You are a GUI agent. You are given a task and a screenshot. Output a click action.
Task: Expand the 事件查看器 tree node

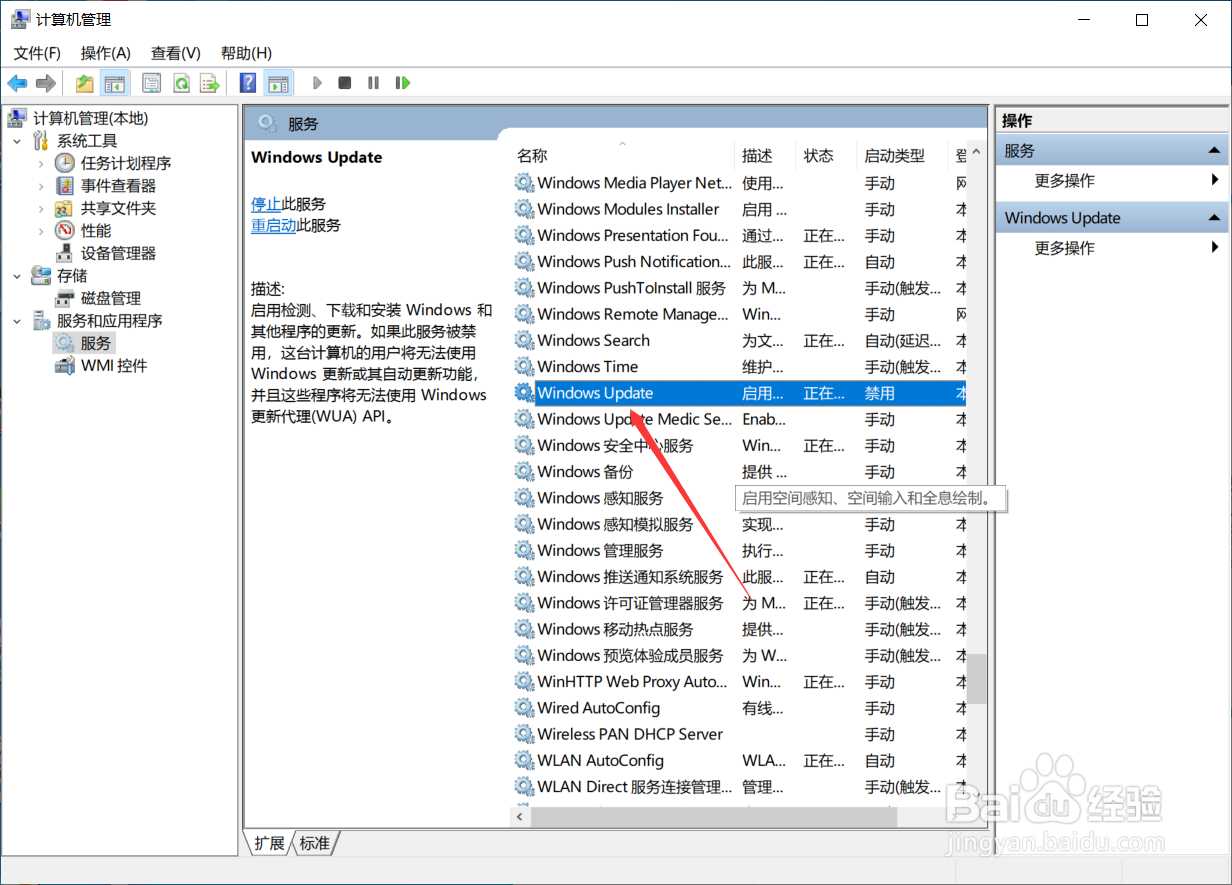[41, 186]
